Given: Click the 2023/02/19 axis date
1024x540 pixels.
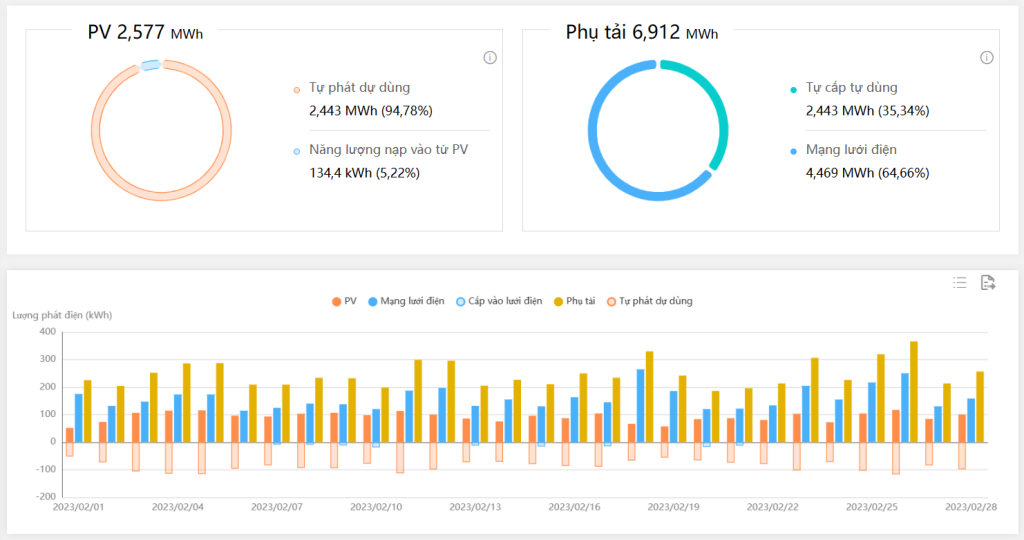Looking at the screenshot, I should [x=673, y=507].
